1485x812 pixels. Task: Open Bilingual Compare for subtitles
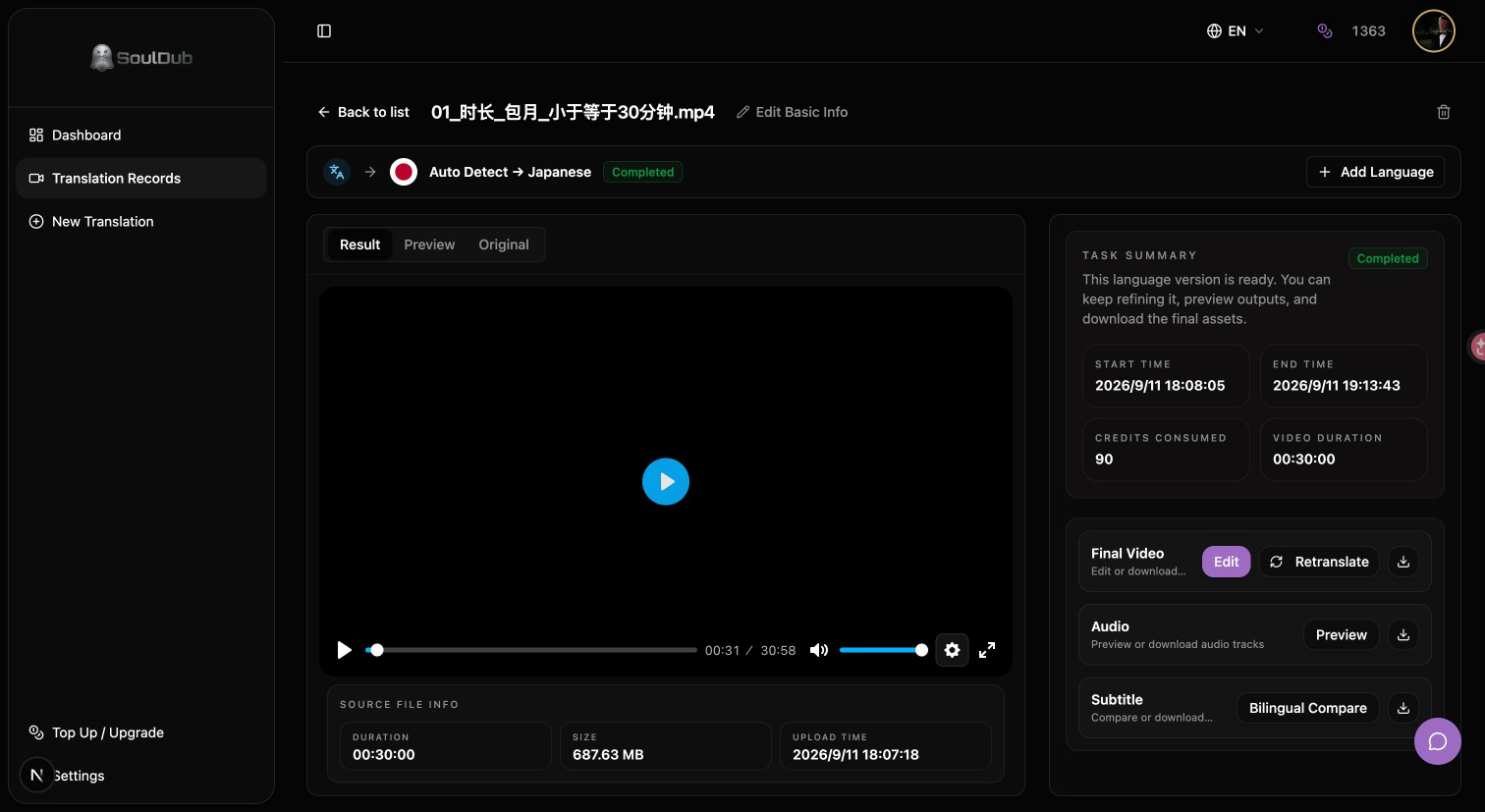[x=1308, y=708]
